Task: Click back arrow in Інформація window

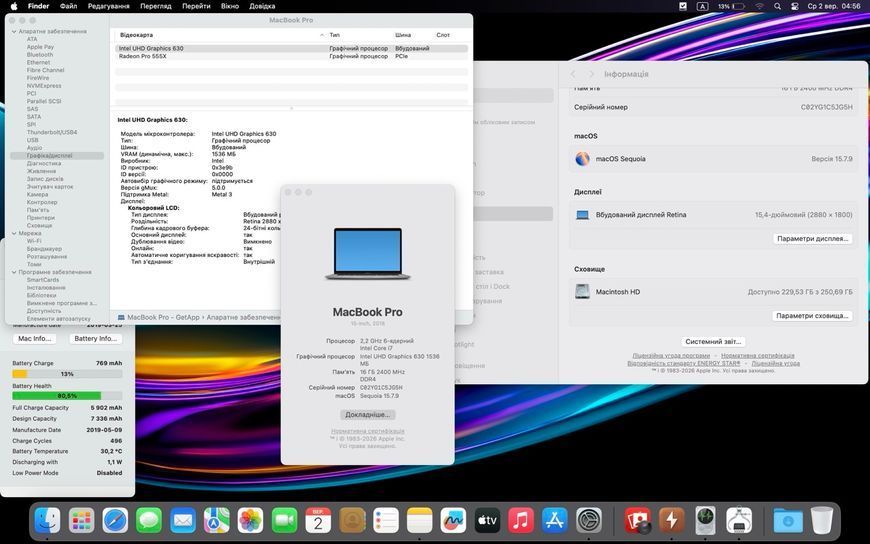Action: (573, 74)
